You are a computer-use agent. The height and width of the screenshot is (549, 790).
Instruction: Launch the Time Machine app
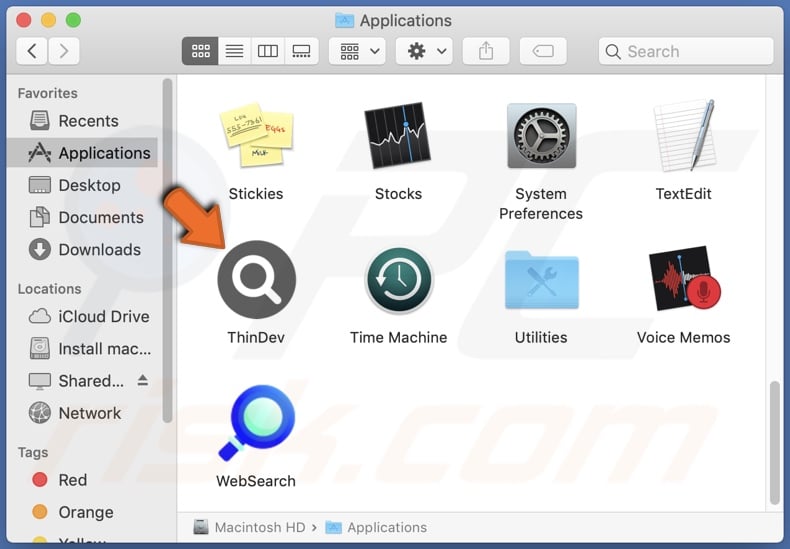pyautogui.click(x=398, y=282)
